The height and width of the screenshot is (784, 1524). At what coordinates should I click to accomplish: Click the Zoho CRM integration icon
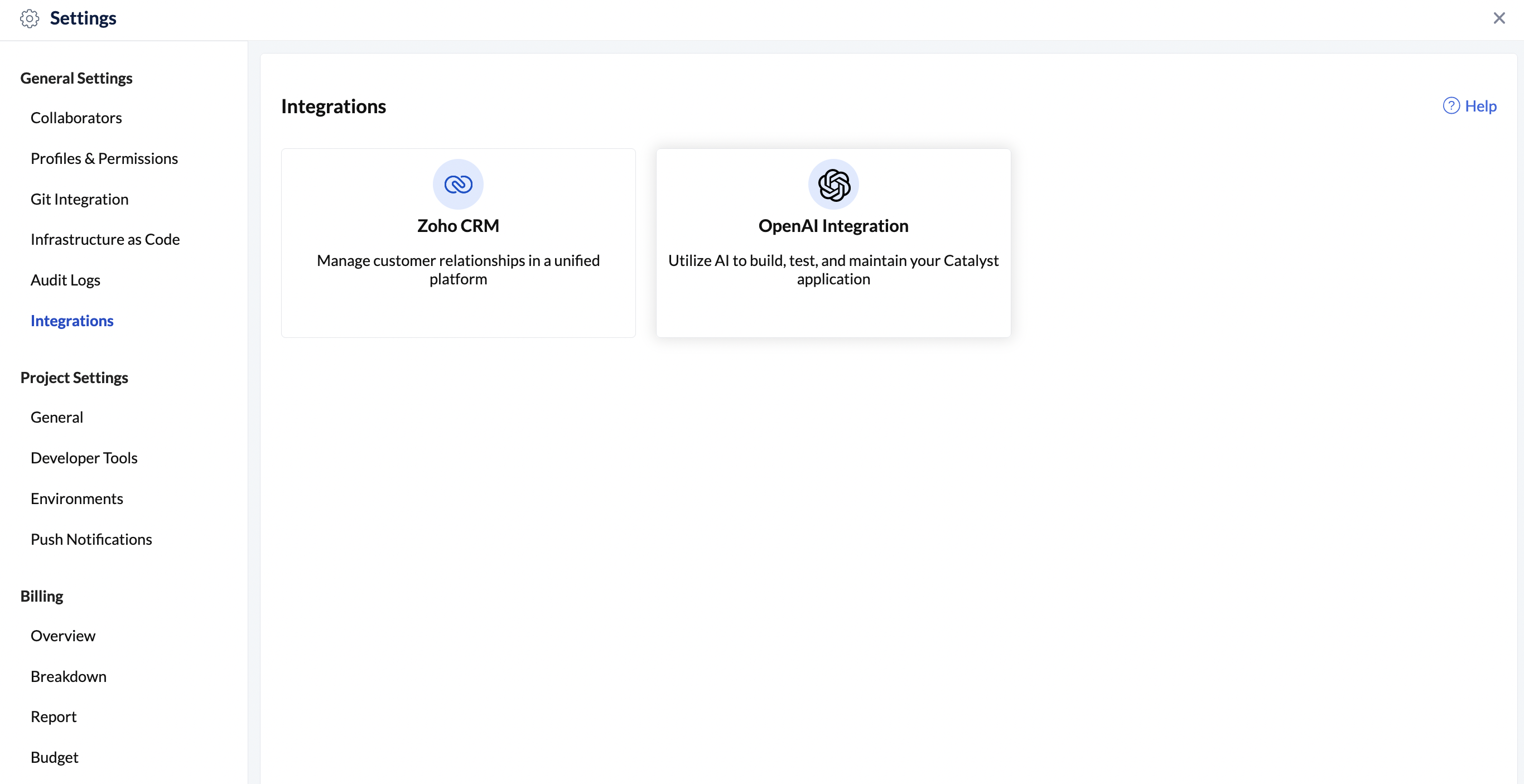pyautogui.click(x=458, y=183)
